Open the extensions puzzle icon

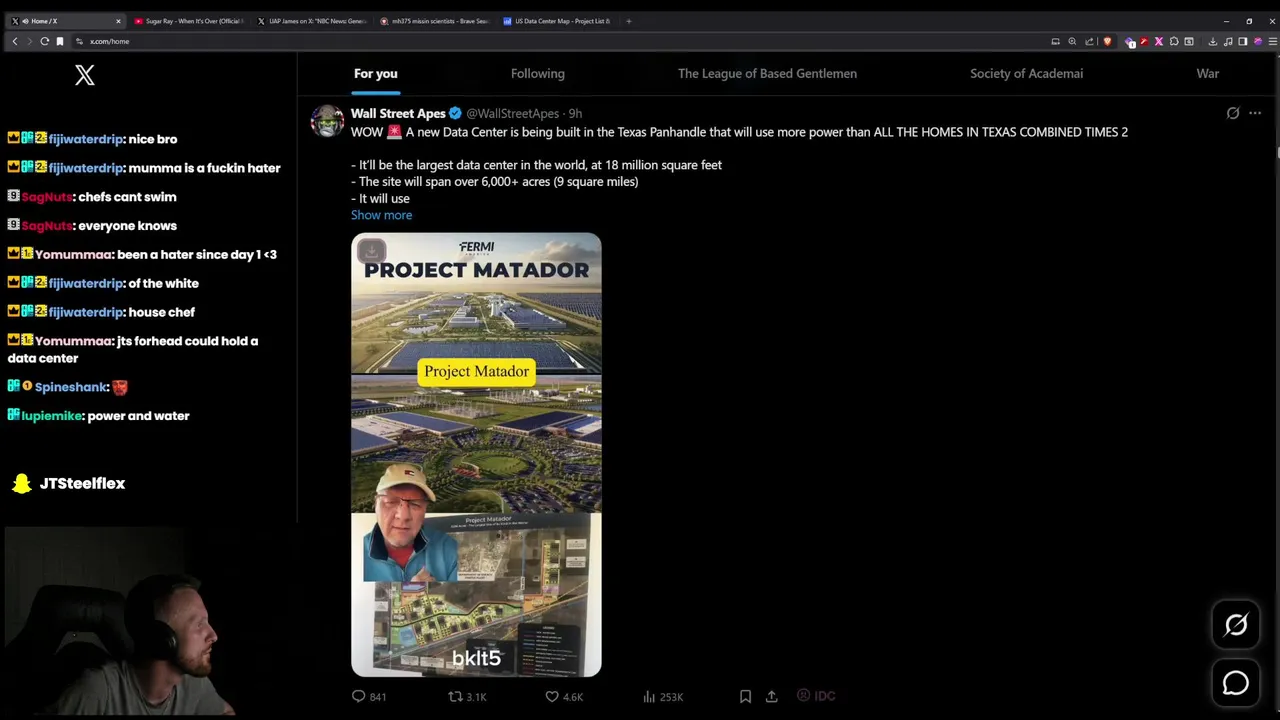1174,41
